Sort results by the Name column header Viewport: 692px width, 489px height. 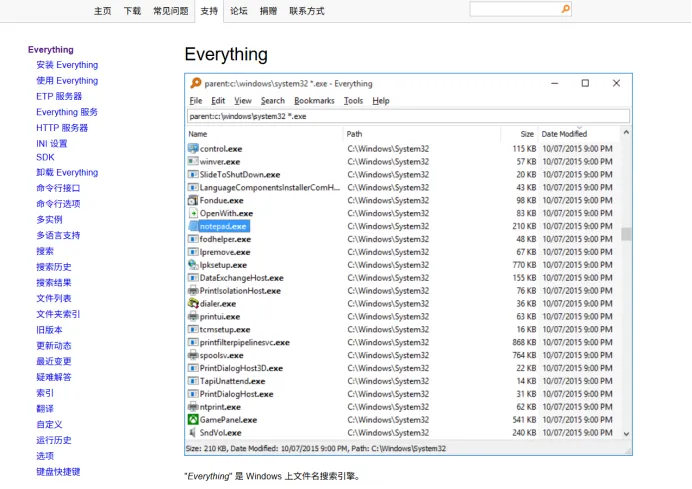tap(264, 134)
